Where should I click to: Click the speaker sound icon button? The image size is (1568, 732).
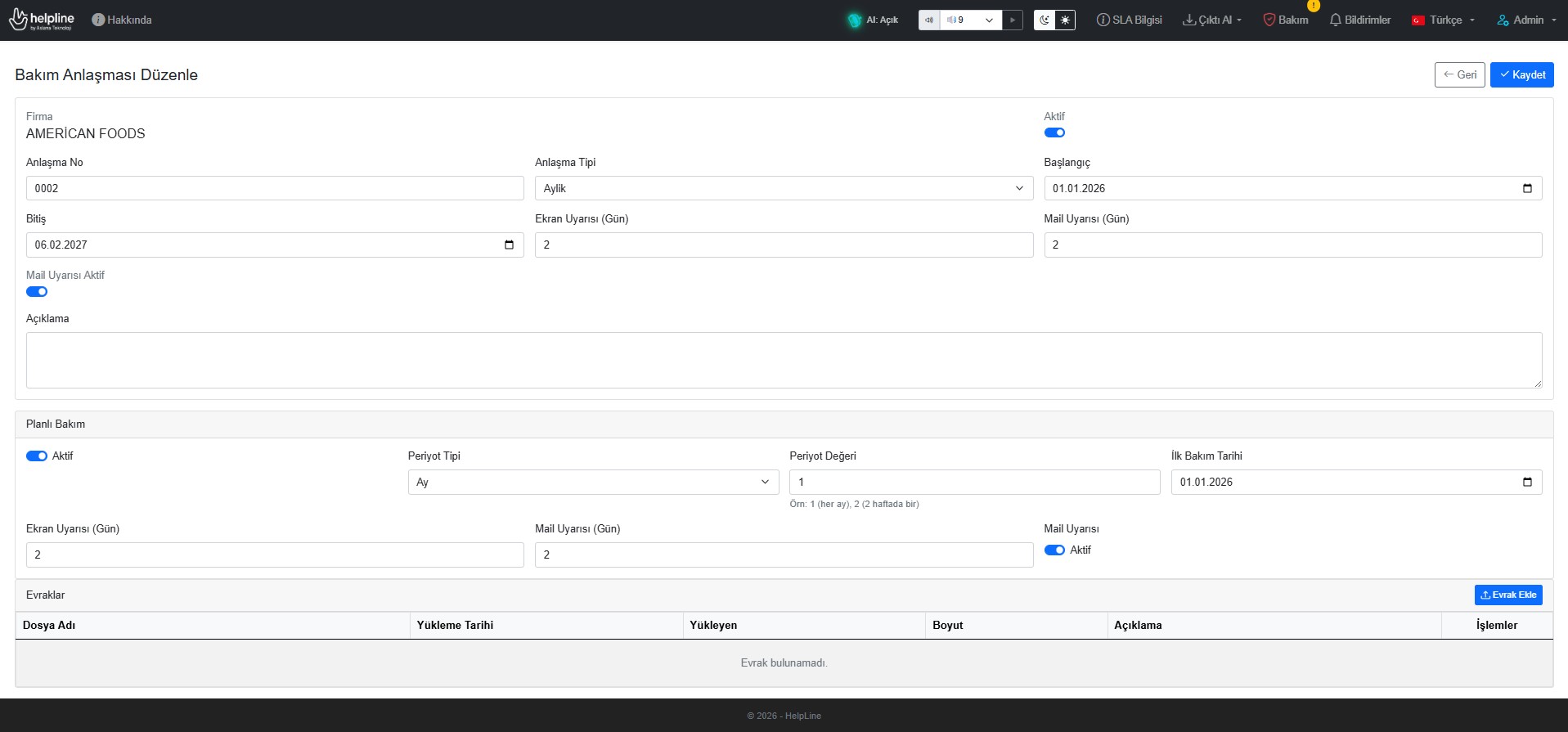coord(929,20)
